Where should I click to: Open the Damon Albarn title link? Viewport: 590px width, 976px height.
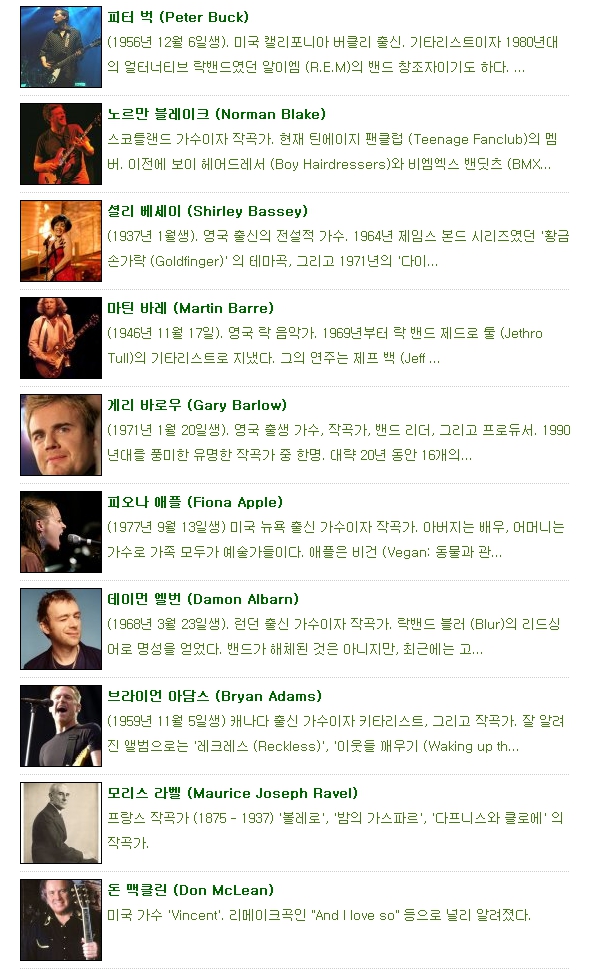203,600
